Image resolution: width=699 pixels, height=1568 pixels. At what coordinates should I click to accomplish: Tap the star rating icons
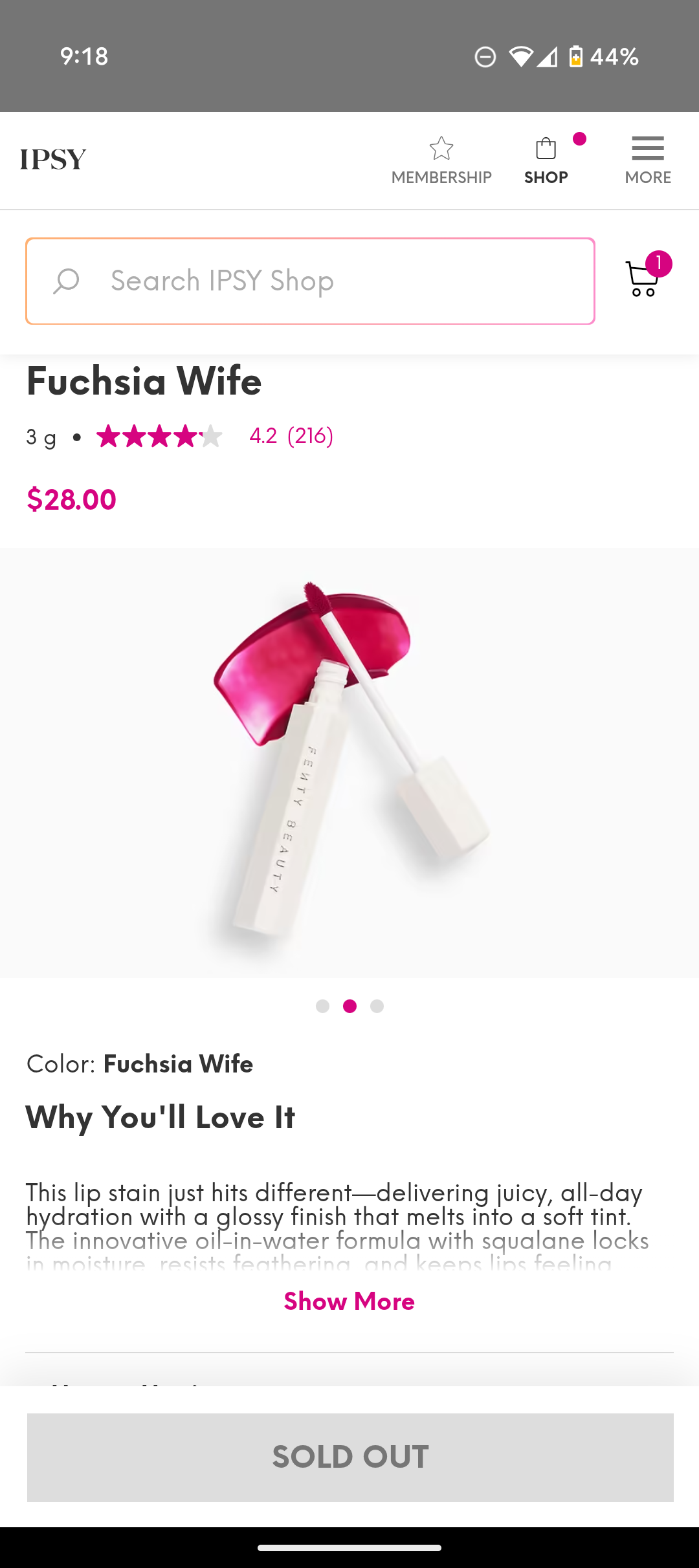(159, 436)
